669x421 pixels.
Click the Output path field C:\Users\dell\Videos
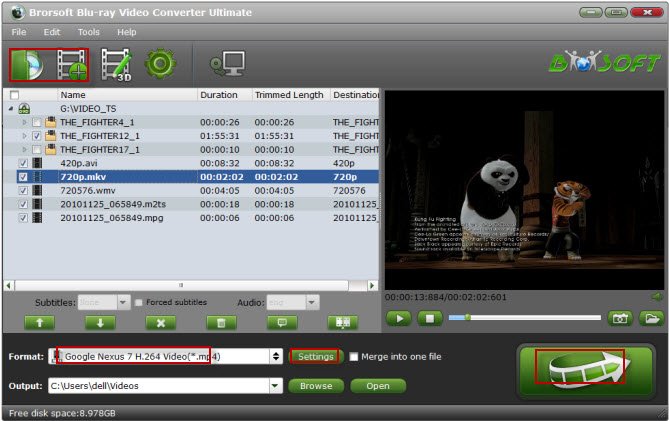tap(159, 386)
